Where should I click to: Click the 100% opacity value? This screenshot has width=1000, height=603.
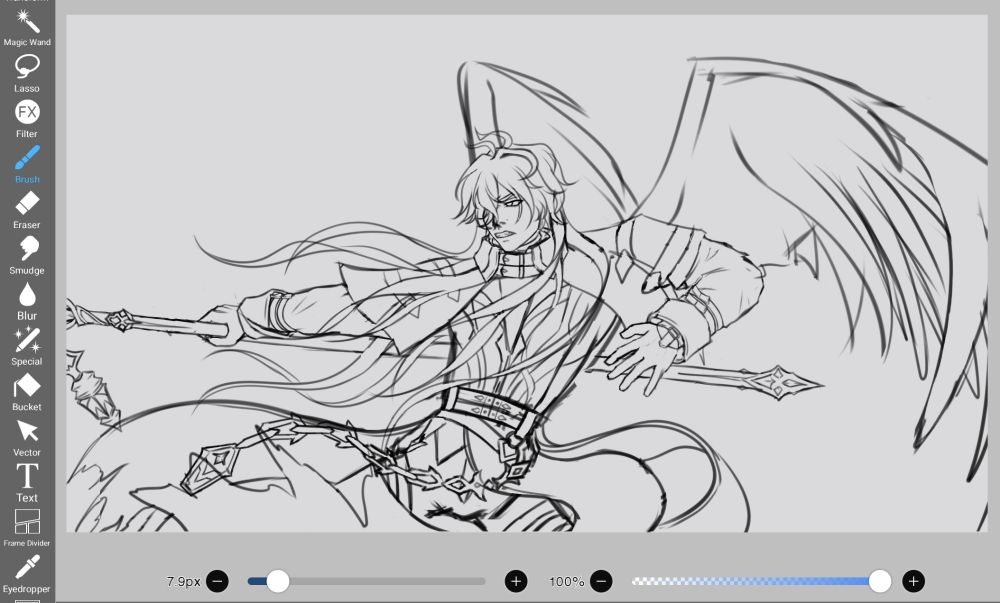[x=566, y=581]
